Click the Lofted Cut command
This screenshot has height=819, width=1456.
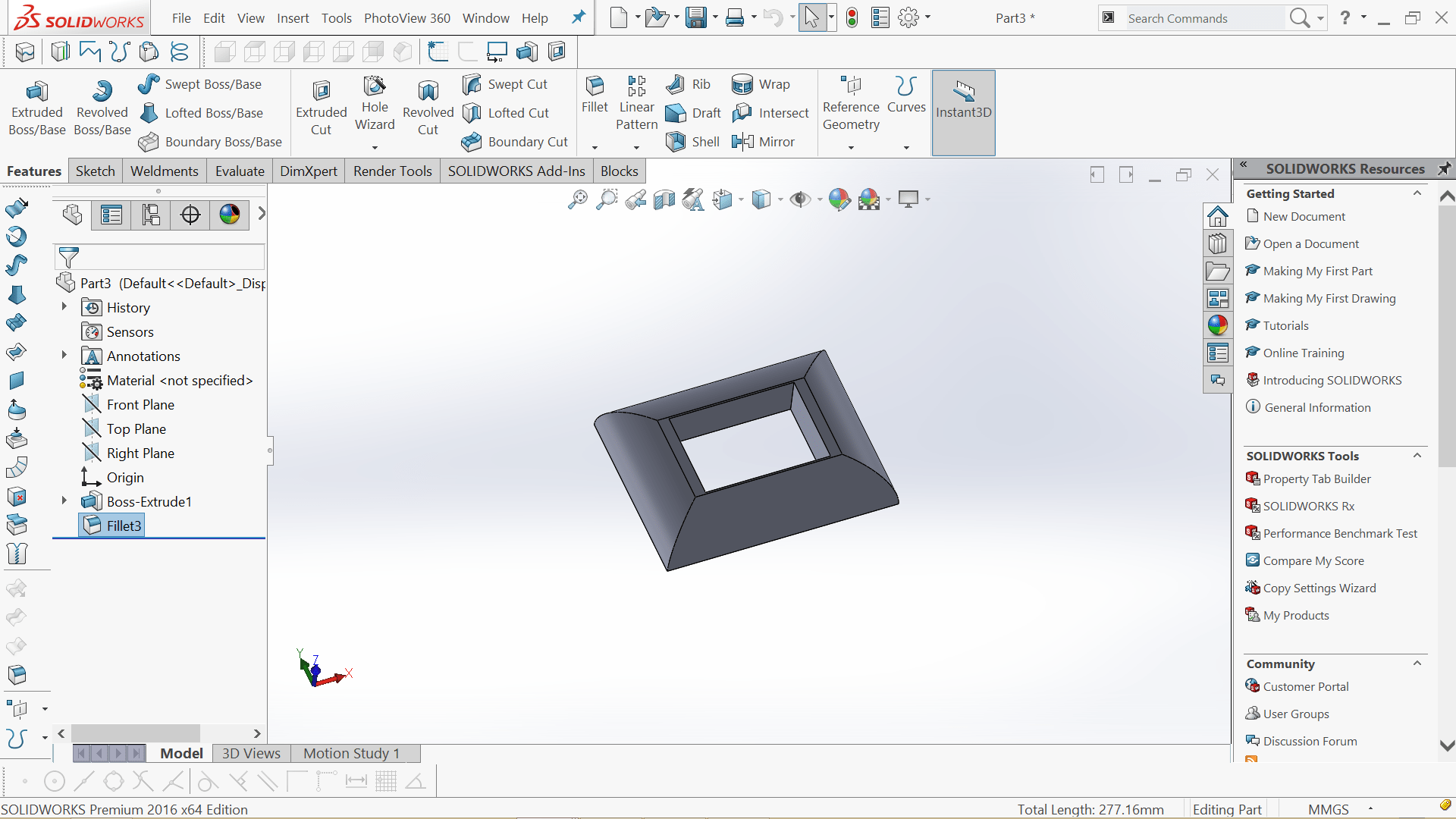click(506, 113)
